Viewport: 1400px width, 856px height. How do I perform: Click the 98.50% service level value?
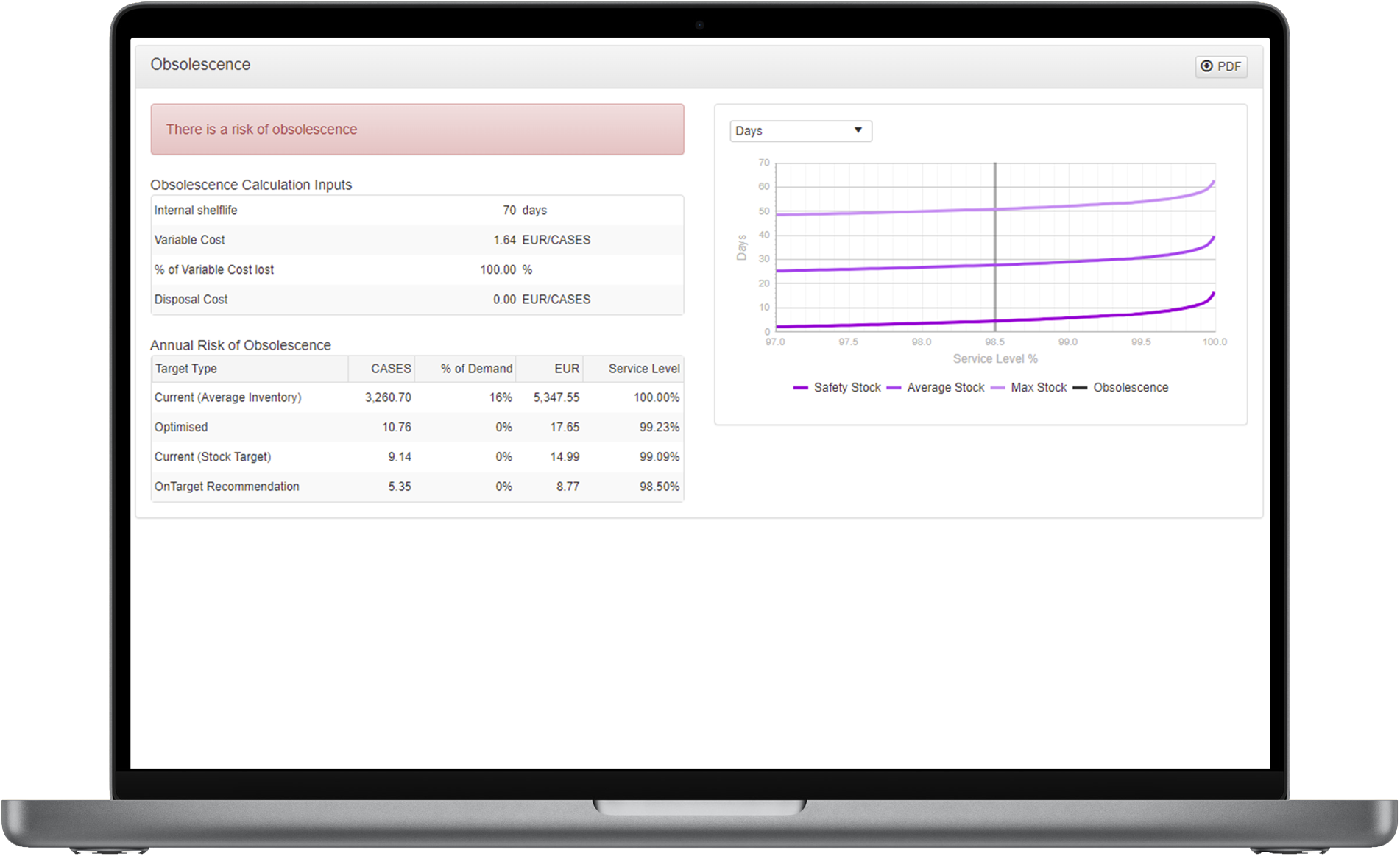(660, 487)
